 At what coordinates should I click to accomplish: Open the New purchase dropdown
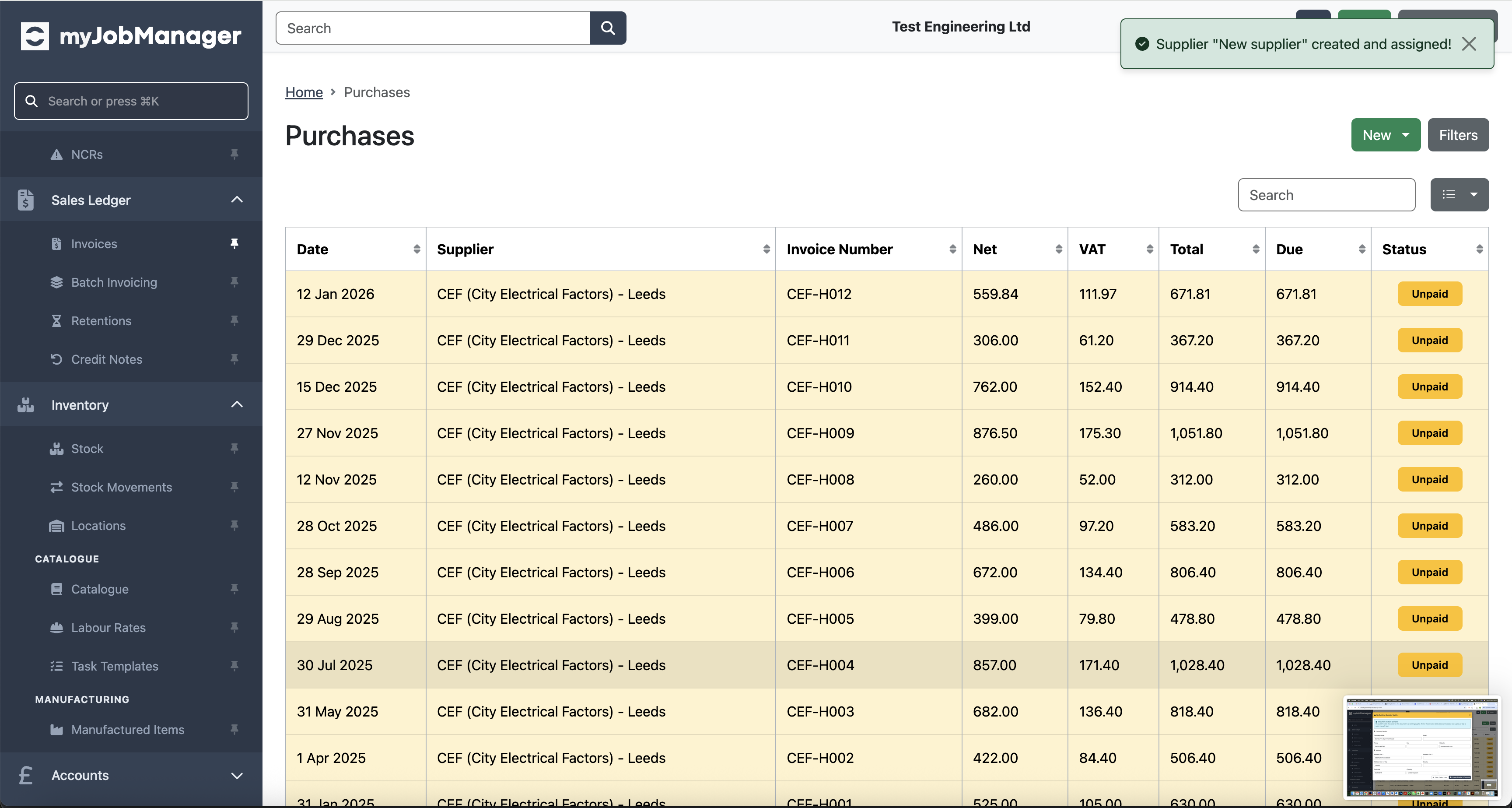click(1385, 135)
